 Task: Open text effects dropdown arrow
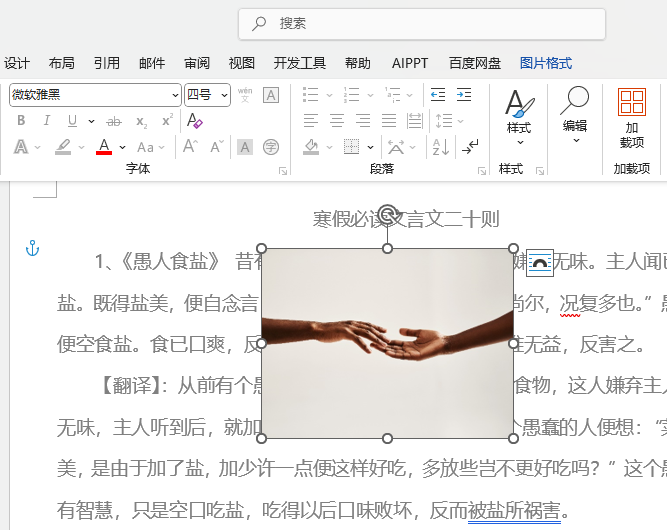click(x=37, y=147)
